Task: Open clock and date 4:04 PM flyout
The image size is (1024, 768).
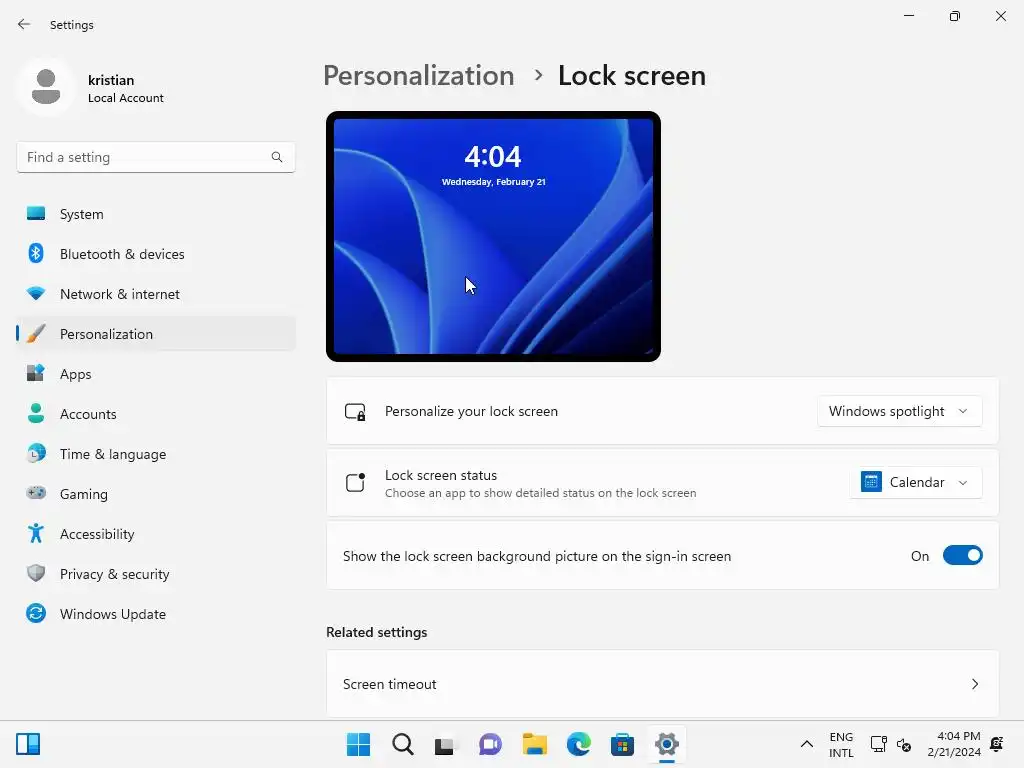Action: click(953, 744)
